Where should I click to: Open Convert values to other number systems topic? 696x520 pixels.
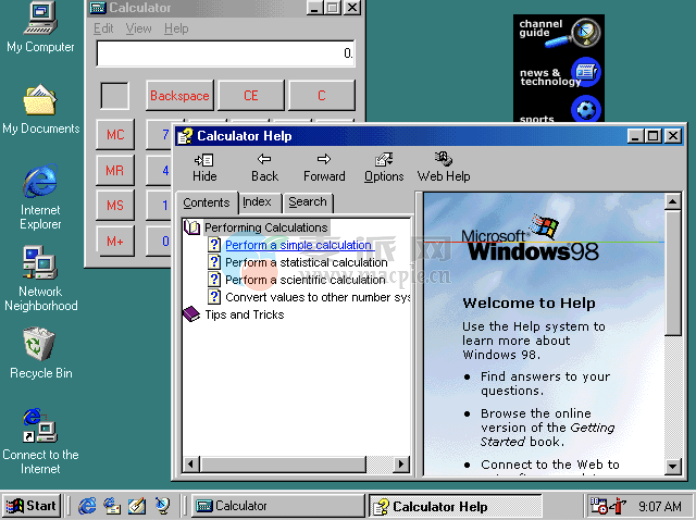pyautogui.click(x=317, y=297)
